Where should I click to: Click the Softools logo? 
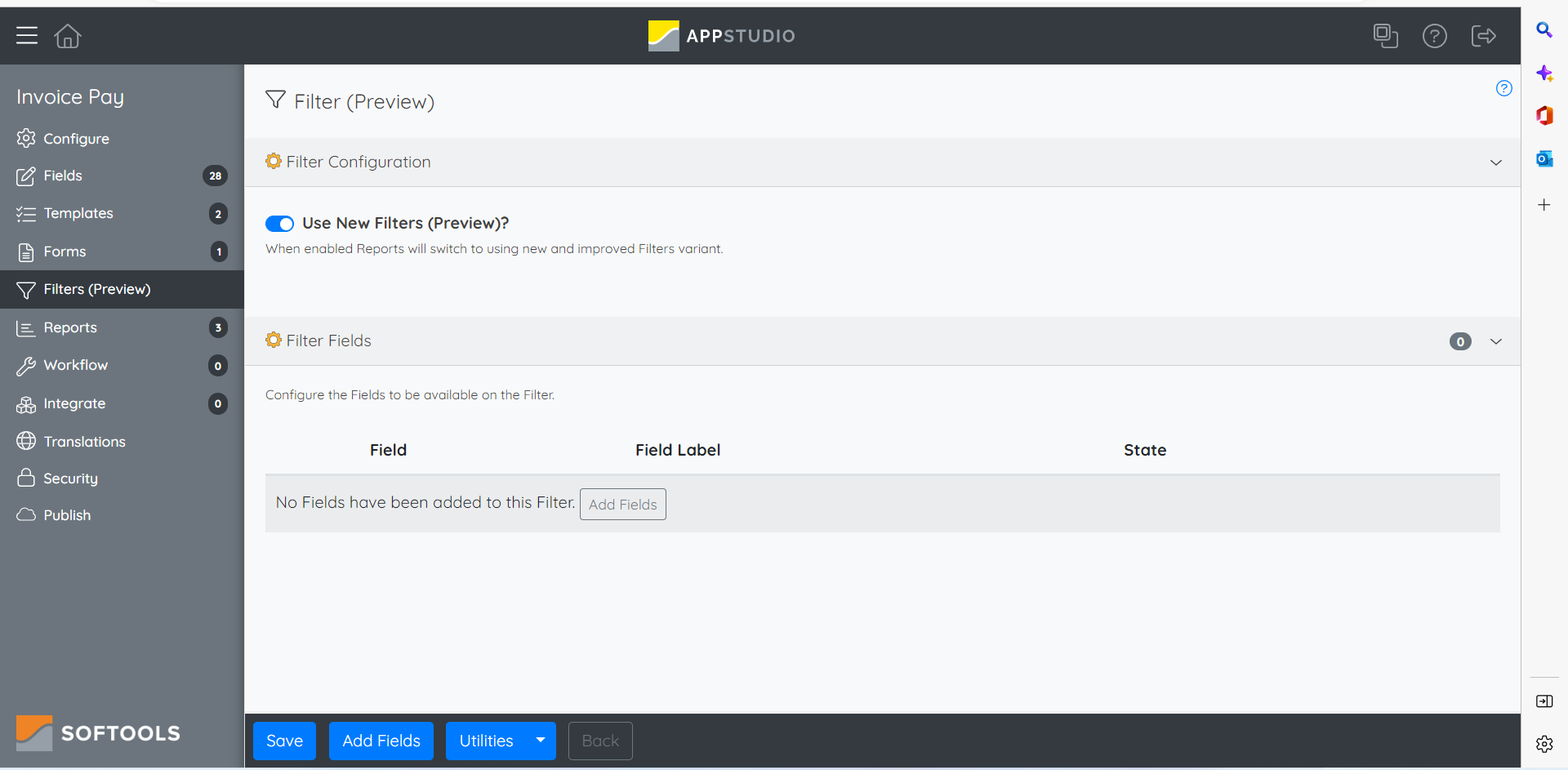click(x=98, y=732)
